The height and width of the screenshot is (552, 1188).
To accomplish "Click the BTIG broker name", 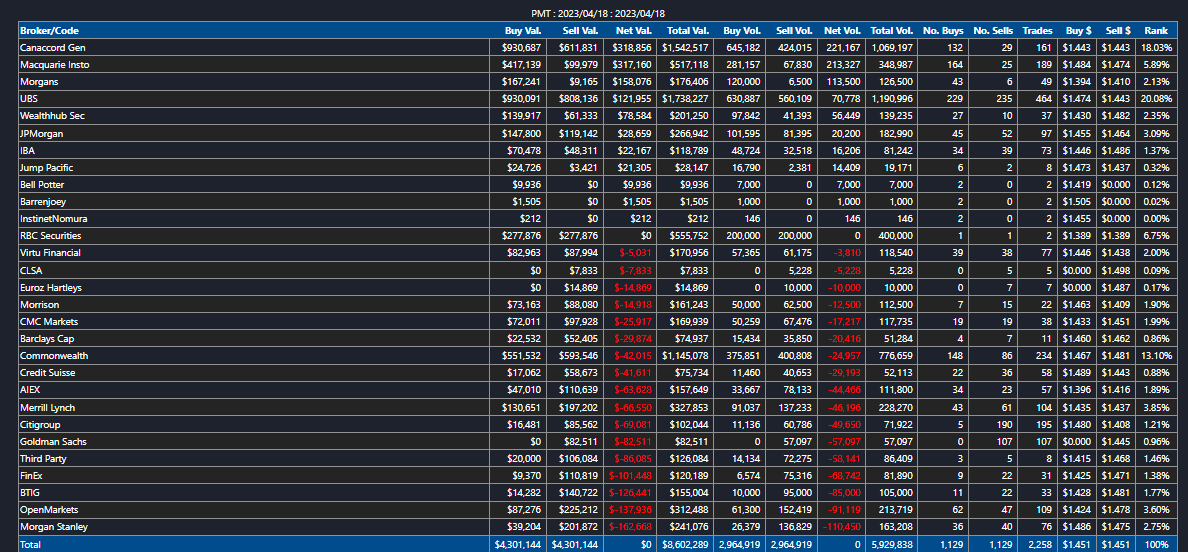I will (x=30, y=493).
